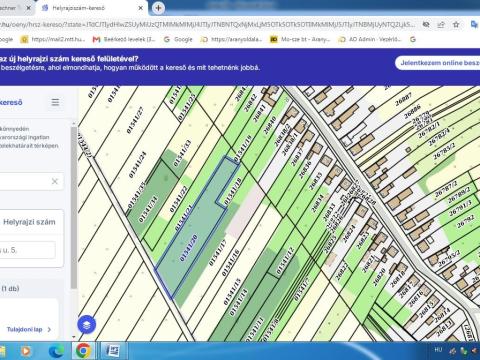Select parcel 26820 on map
Screen dimensions: 480x360
(379, 277)
